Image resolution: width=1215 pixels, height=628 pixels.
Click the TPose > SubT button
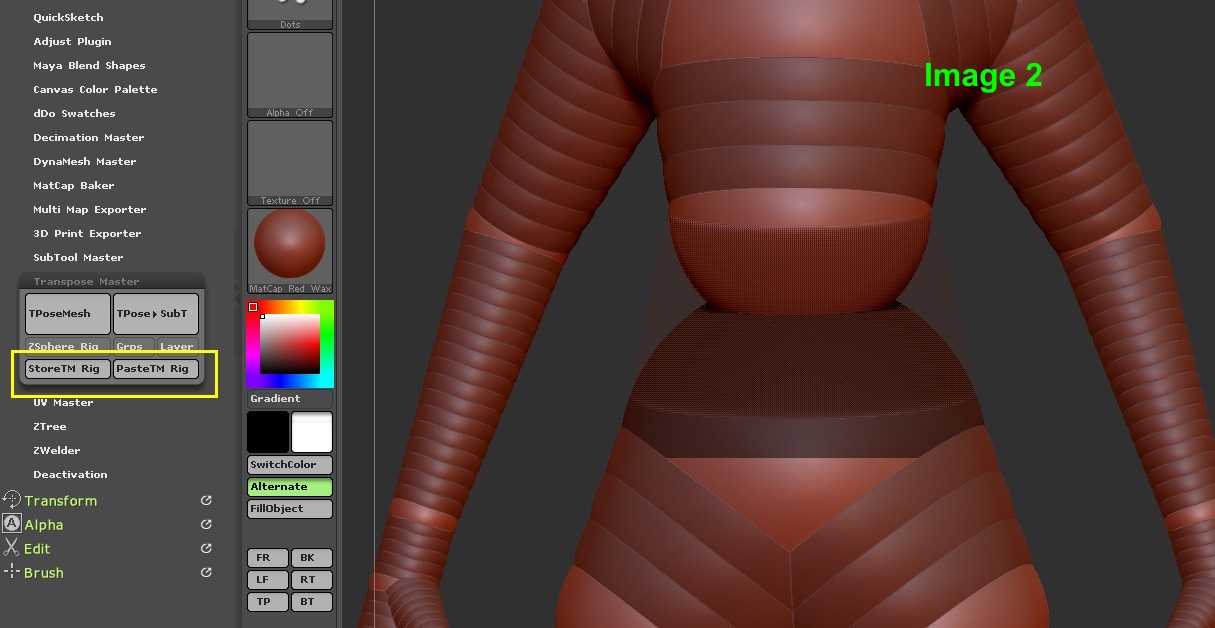point(156,313)
